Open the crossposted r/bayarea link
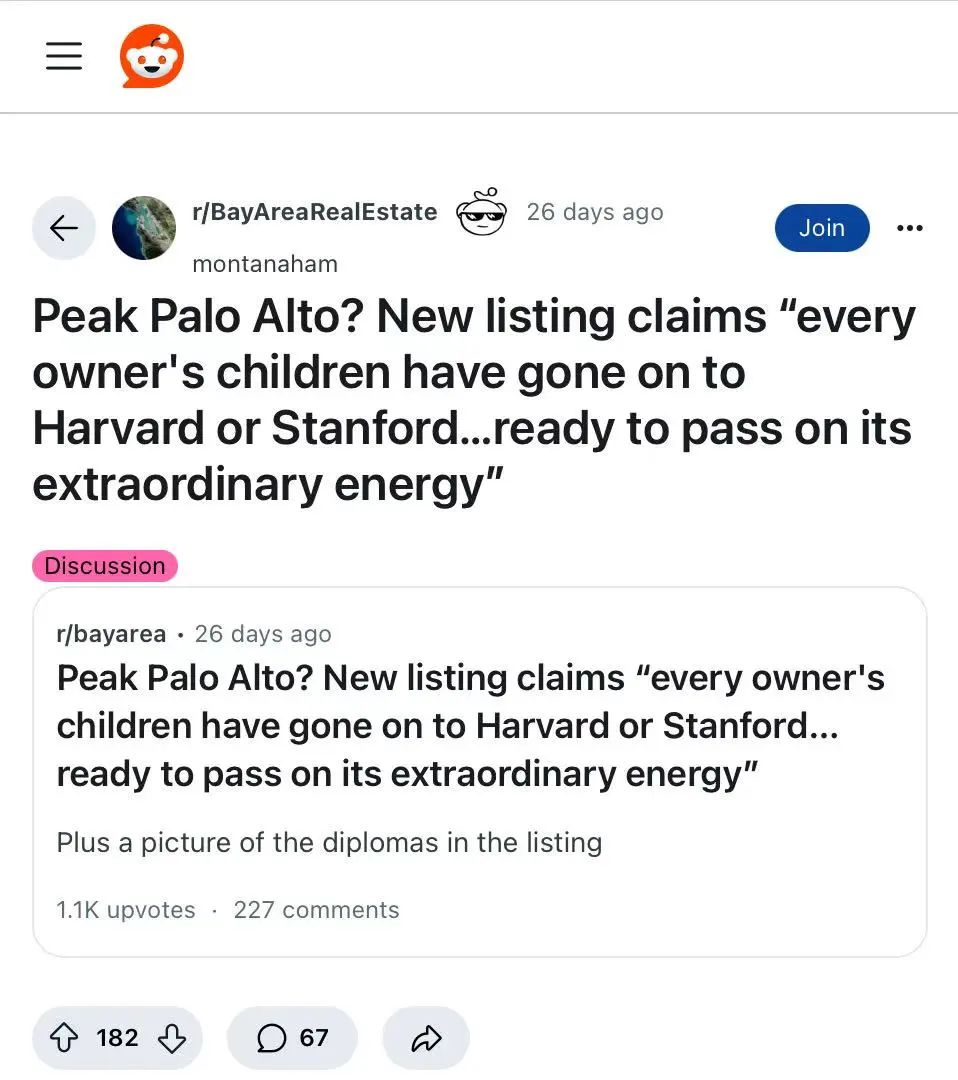958x1080 pixels. pos(112,634)
